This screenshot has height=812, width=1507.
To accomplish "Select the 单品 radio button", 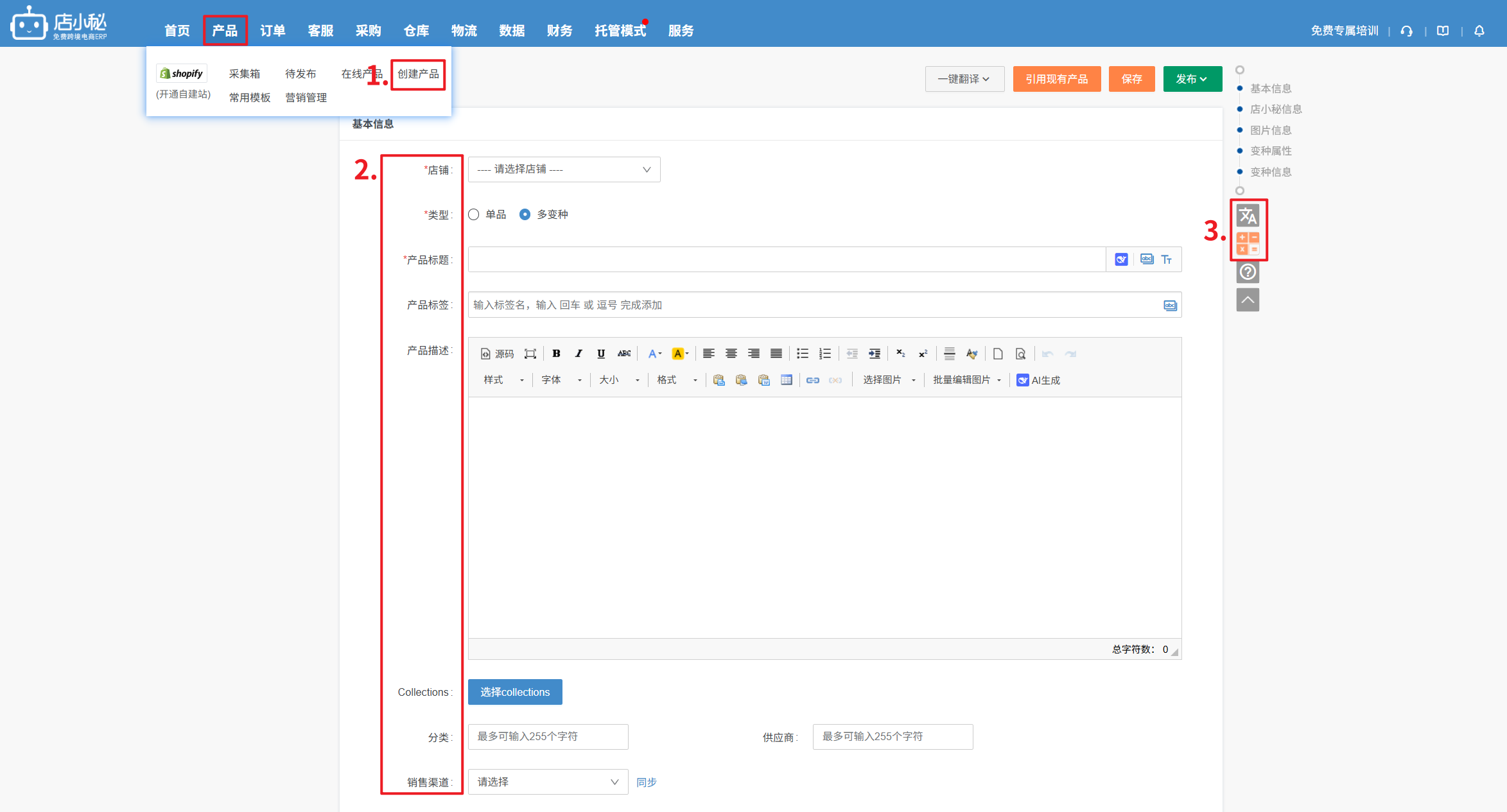I will tap(474, 214).
